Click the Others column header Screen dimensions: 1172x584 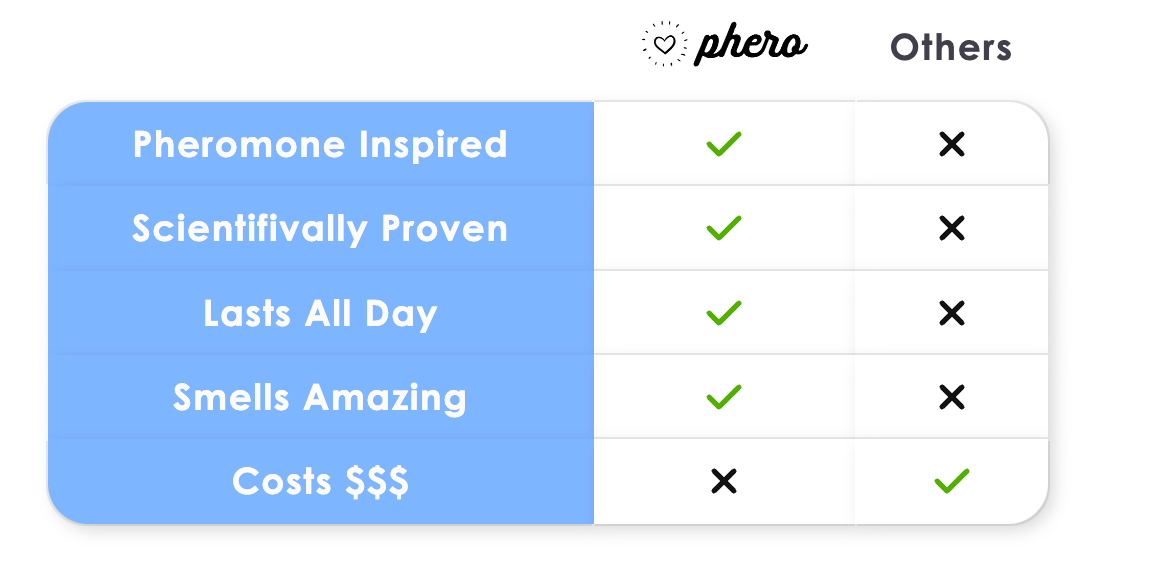(951, 47)
